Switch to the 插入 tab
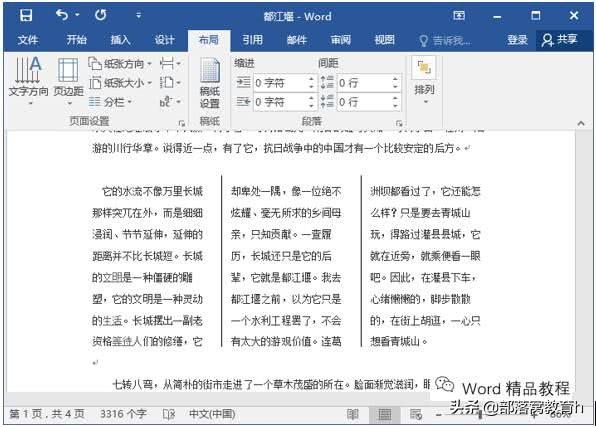Image resolution: width=596 pixels, height=427 pixels. [120, 40]
